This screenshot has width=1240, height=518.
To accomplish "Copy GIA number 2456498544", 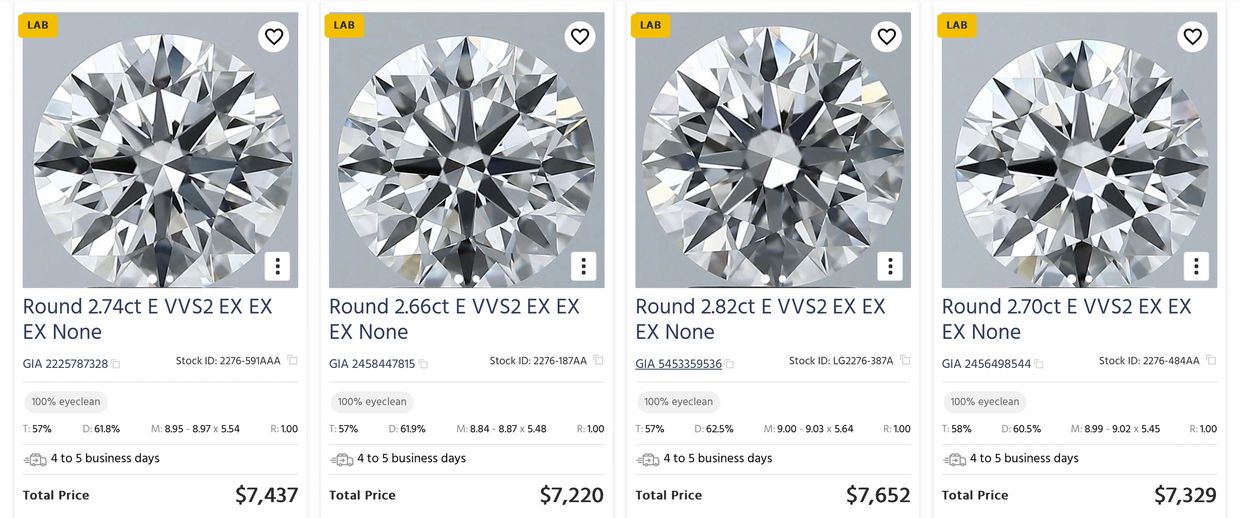I will pos(1036,364).
